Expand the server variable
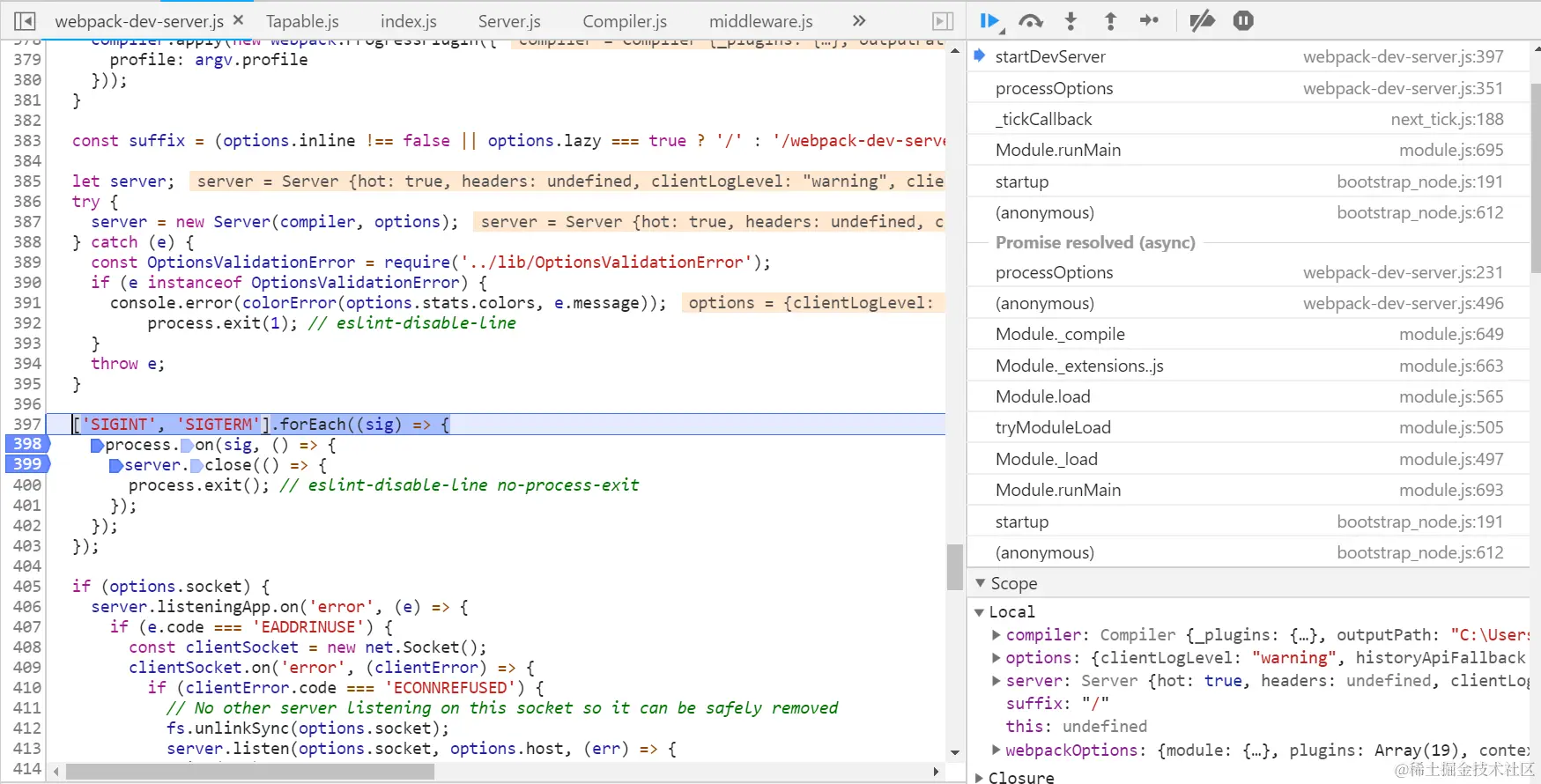 [996, 681]
